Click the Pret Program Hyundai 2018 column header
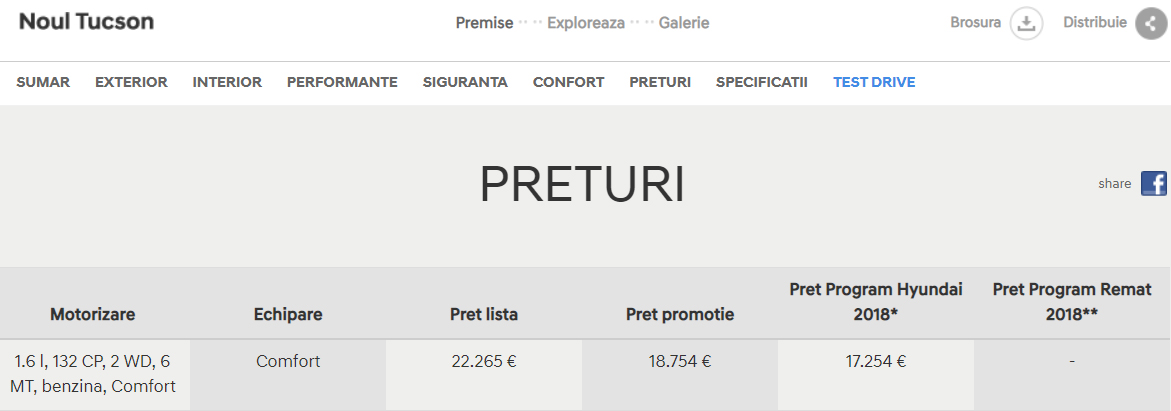 point(876,301)
